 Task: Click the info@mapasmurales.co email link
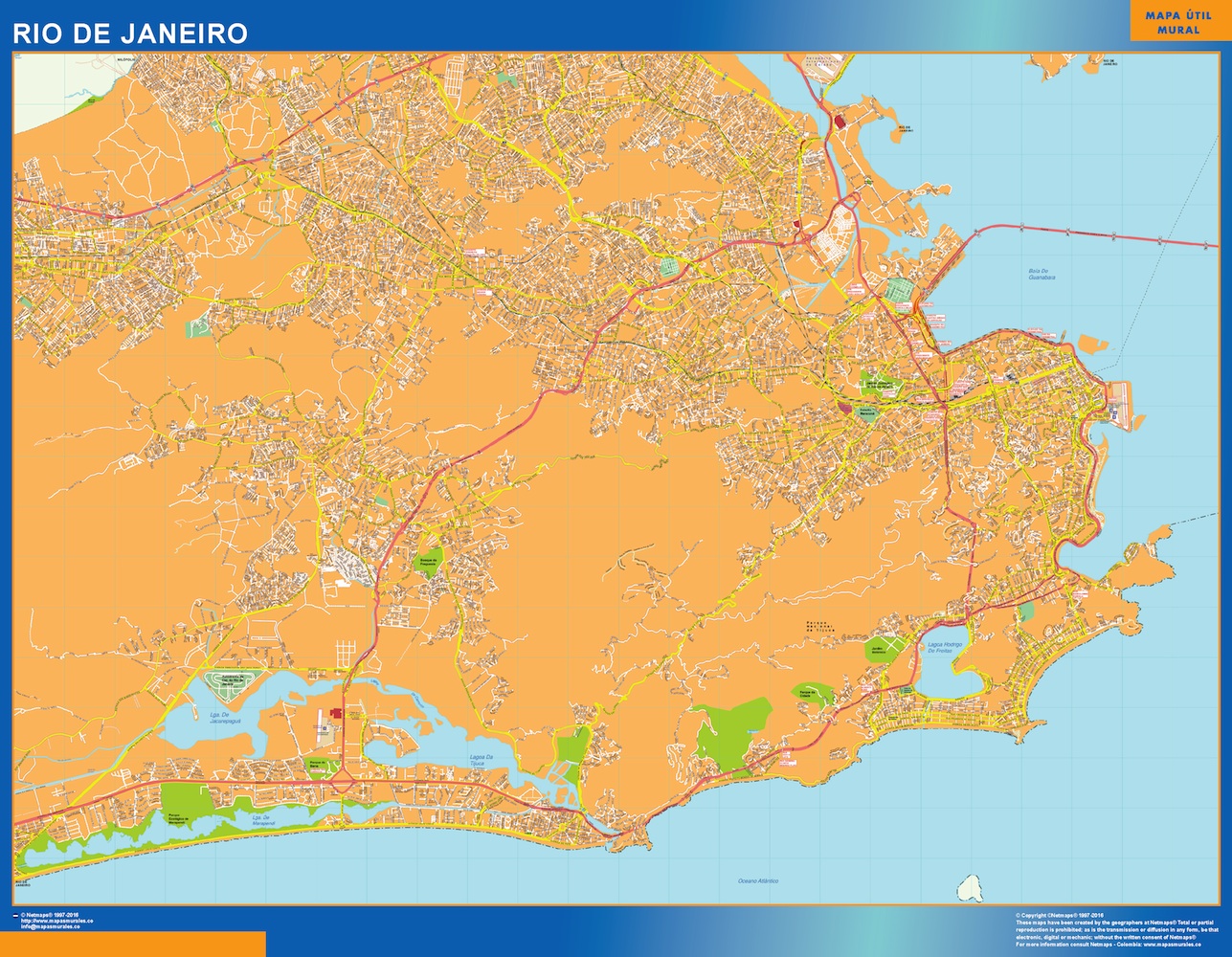coord(50,928)
